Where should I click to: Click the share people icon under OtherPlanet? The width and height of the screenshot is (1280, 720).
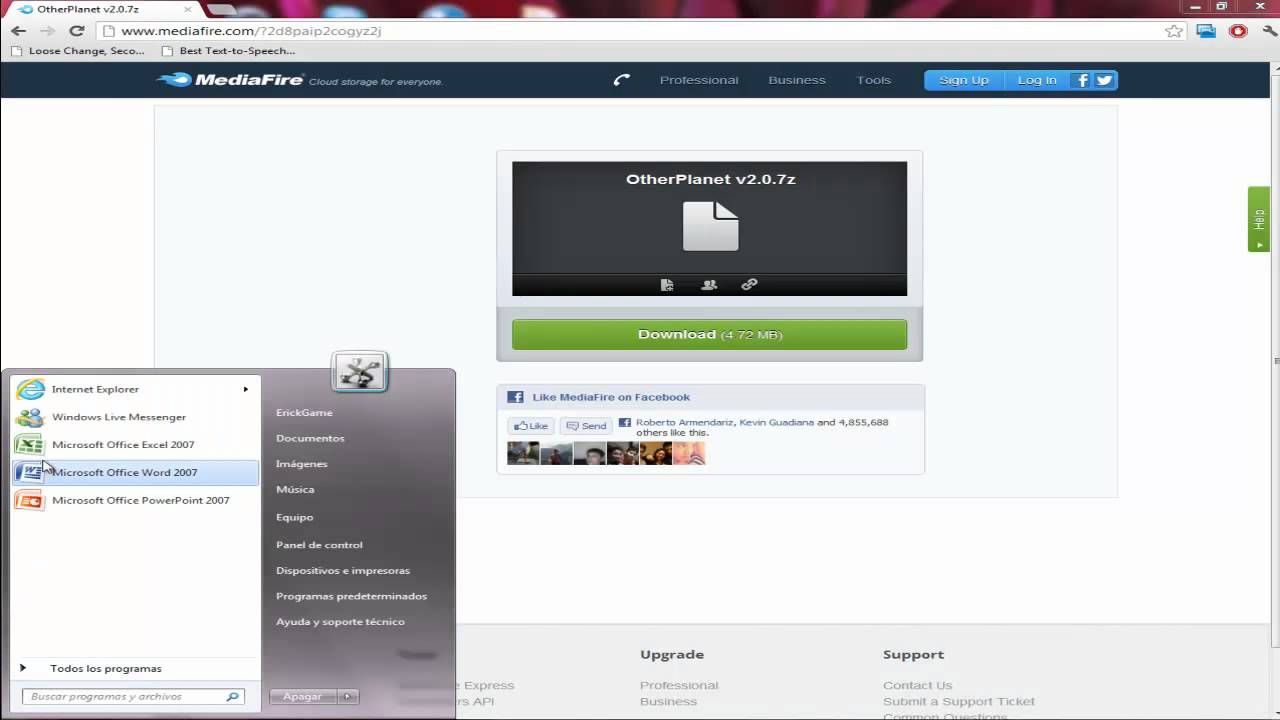pyautogui.click(x=709, y=285)
